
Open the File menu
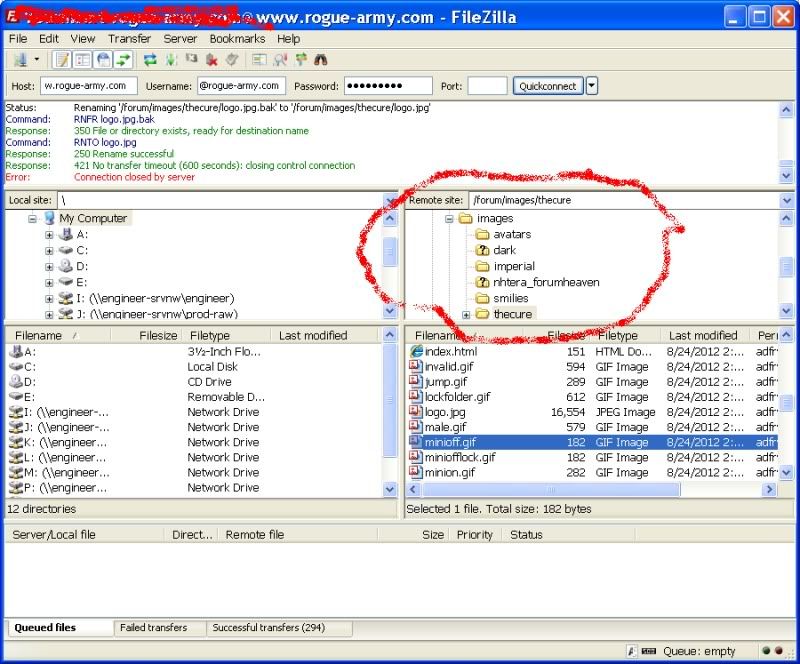[x=18, y=39]
